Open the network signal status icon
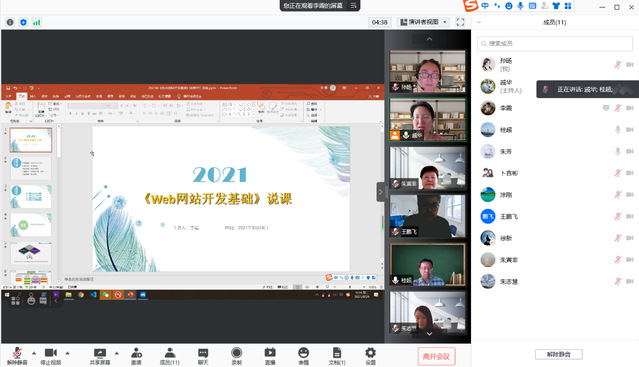This screenshot has width=639, height=367. click(x=36, y=22)
